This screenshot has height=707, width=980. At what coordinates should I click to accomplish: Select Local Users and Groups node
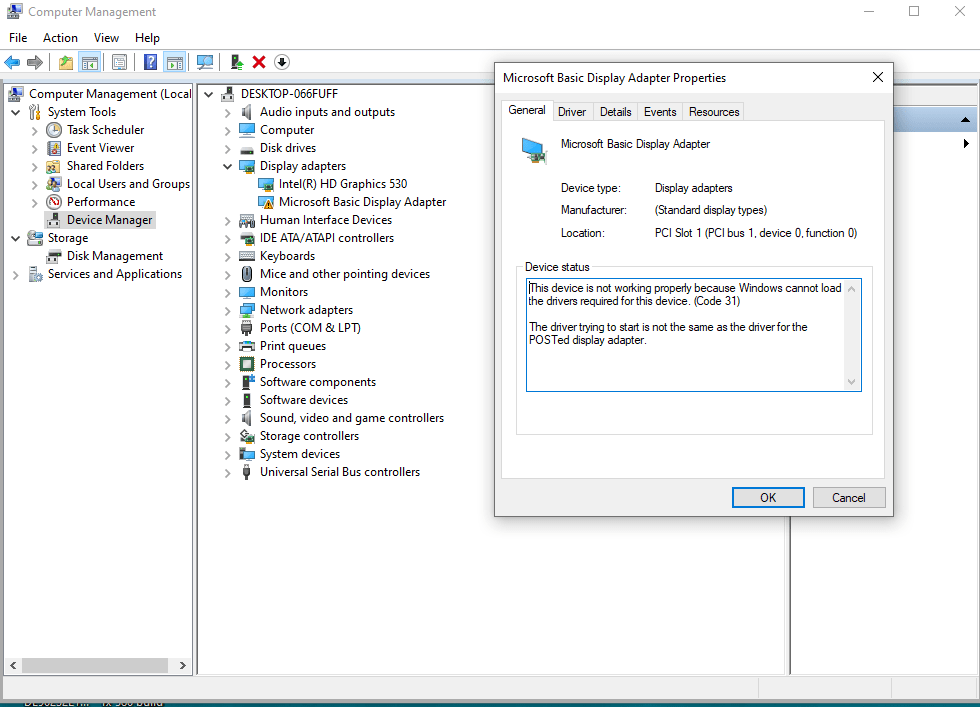(128, 184)
